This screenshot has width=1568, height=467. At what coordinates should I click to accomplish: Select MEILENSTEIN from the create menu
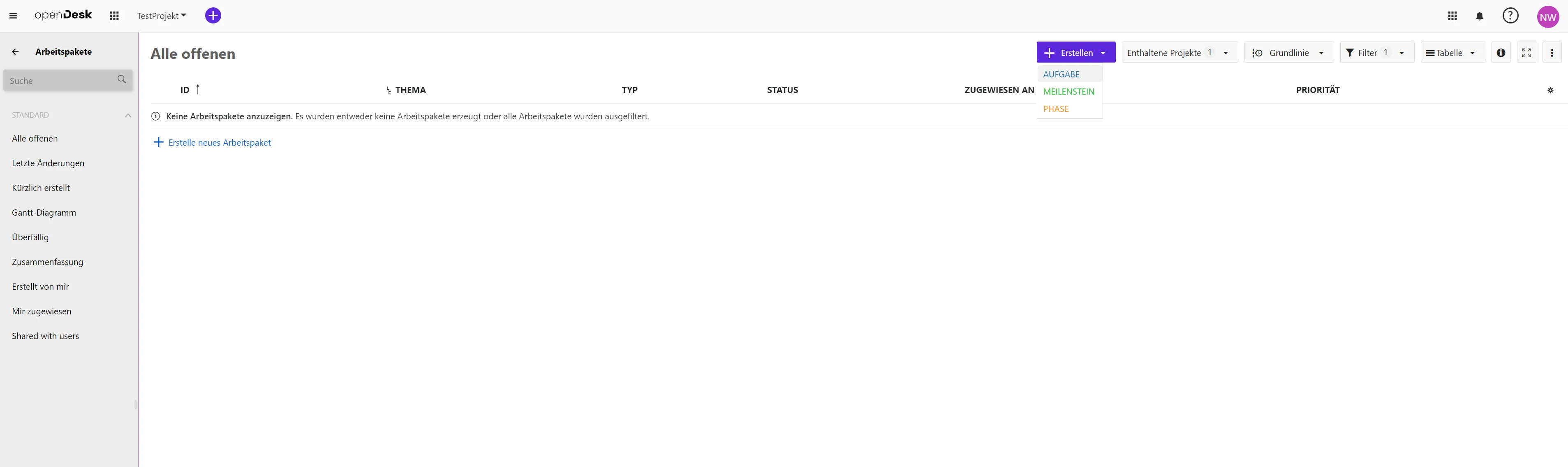1068,91
